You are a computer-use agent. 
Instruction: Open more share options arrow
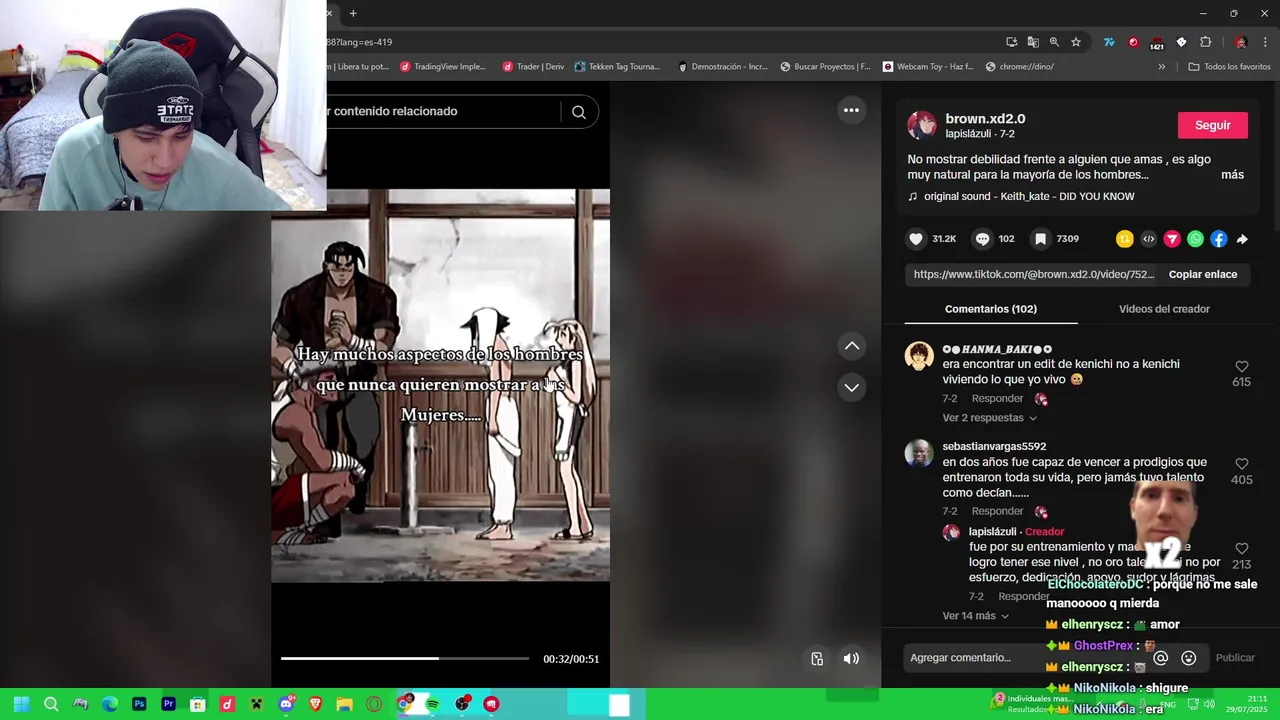tap(1242, 239)
